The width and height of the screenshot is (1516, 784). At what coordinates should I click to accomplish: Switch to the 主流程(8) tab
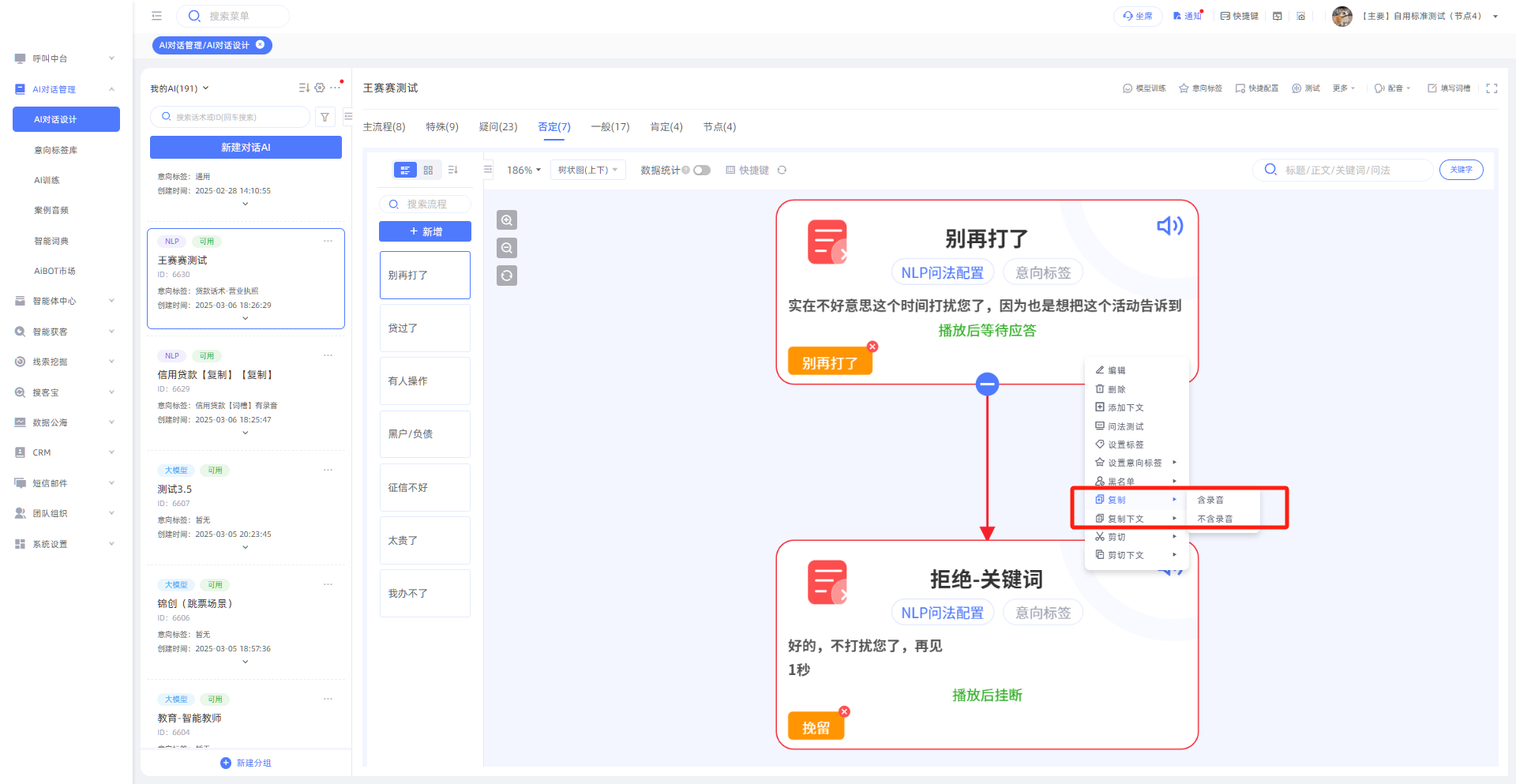[x=384, y=127]
